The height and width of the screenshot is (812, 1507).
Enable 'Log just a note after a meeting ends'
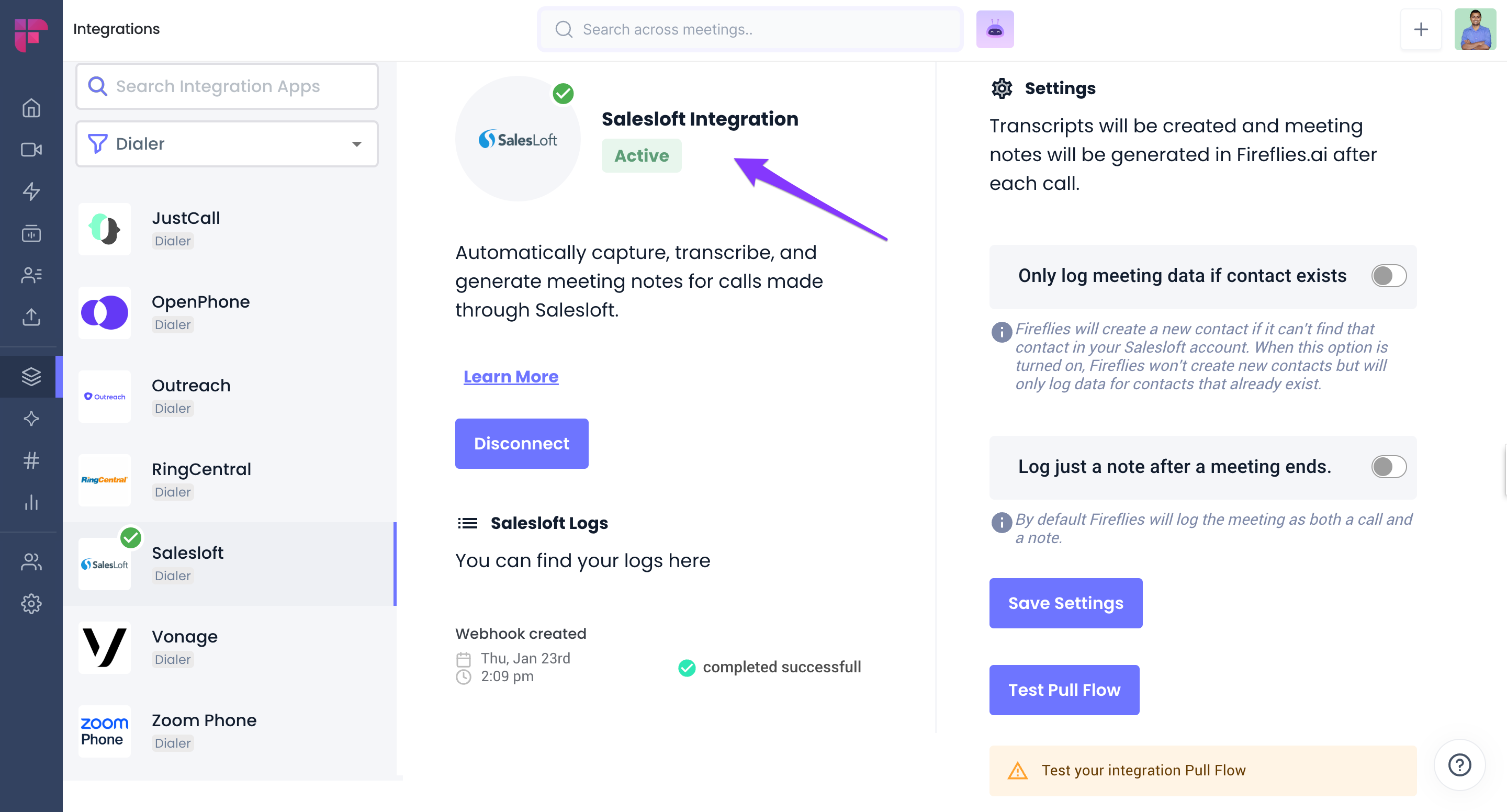[x=1388, y=467]
